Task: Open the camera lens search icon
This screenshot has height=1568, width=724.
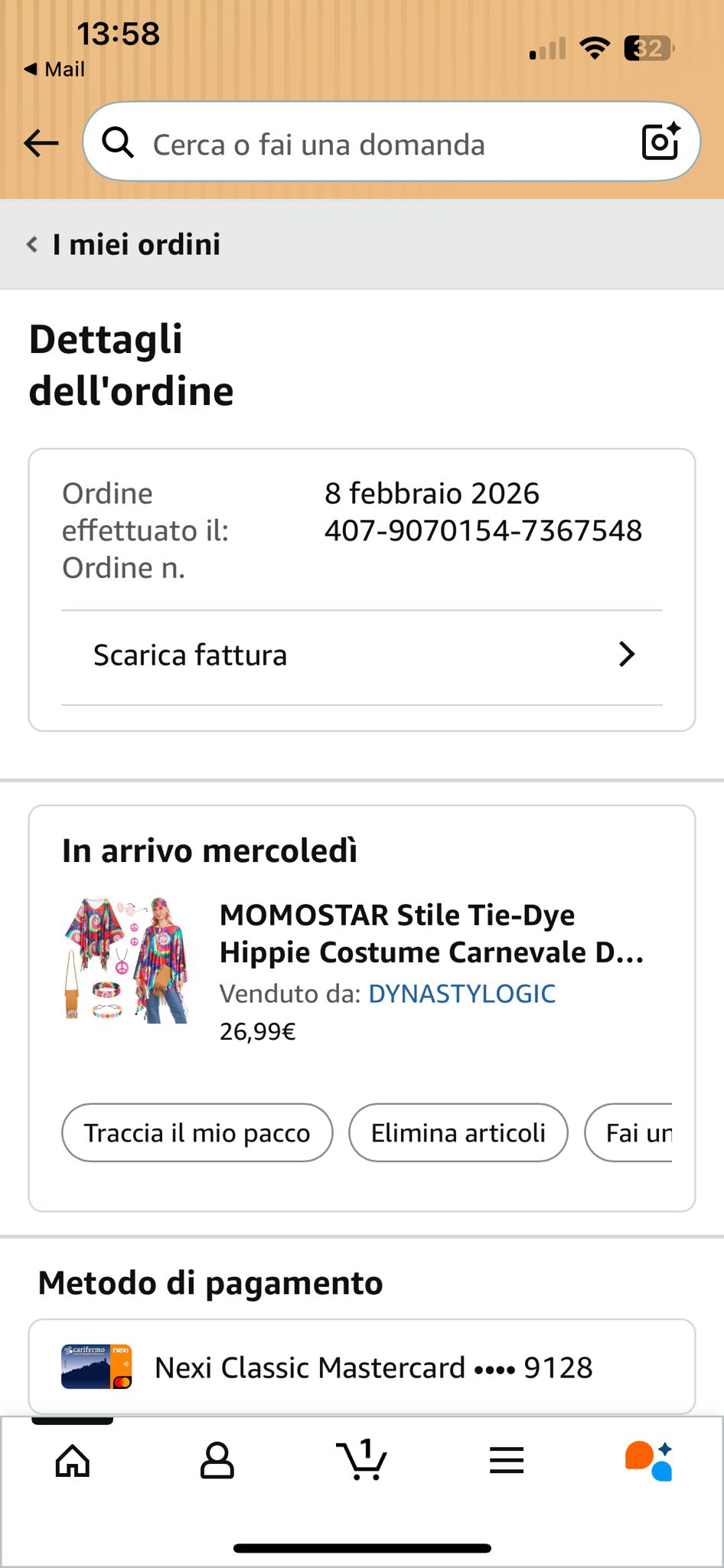Action: [660, 142]
